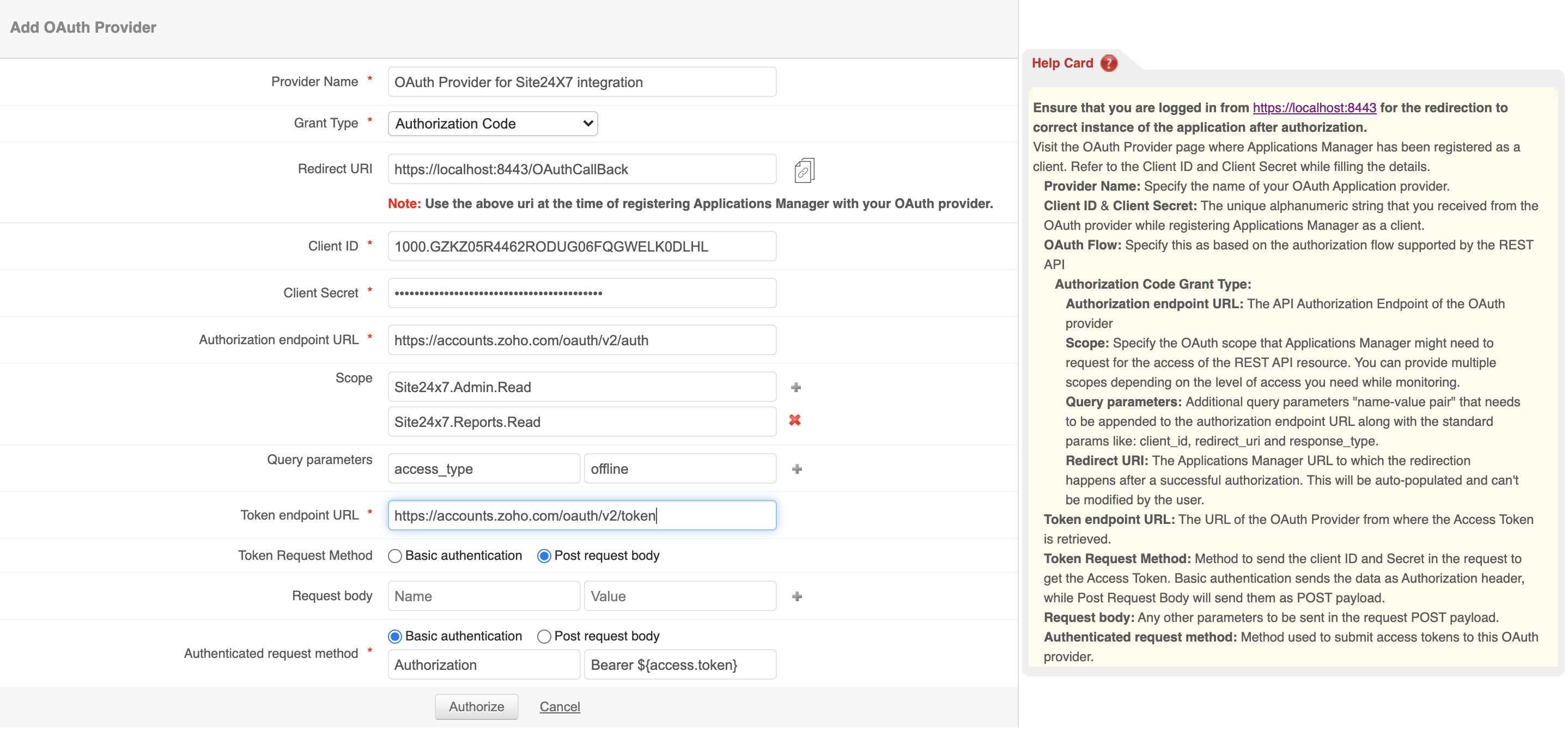This screenshot has width=1568, height=745.
Task: Select Basic authentication for Authenticated request method
Action: point(395,636)
